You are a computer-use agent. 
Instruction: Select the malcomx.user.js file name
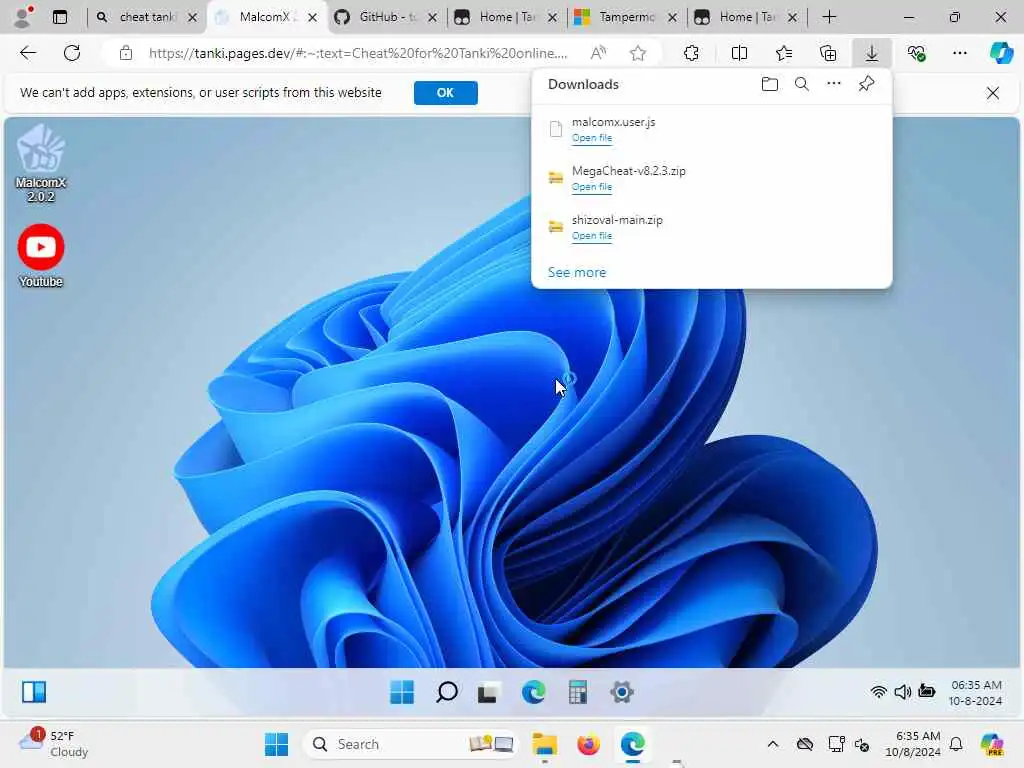click(x=613, y=122)
